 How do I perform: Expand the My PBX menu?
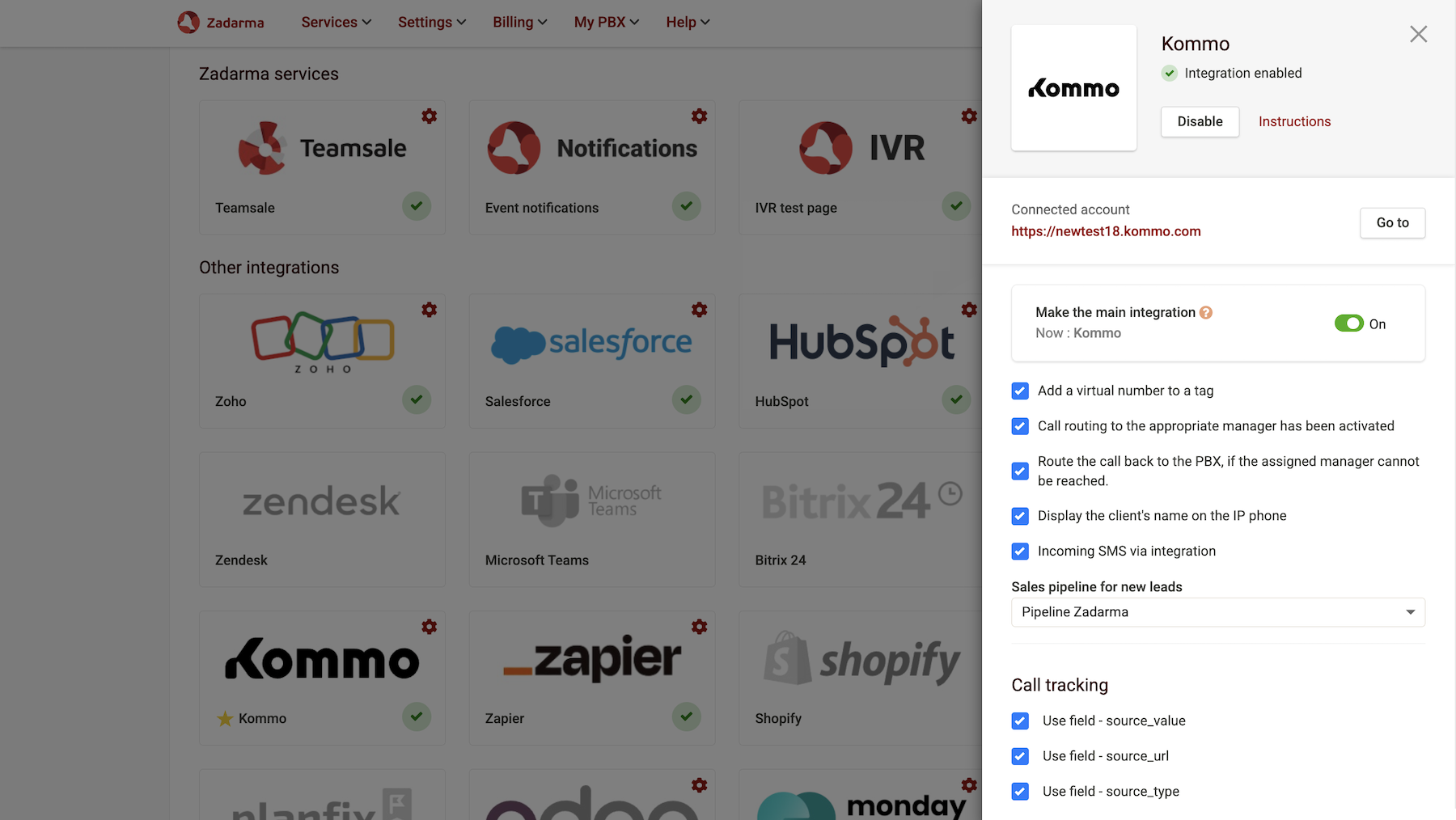click(607, 22)
